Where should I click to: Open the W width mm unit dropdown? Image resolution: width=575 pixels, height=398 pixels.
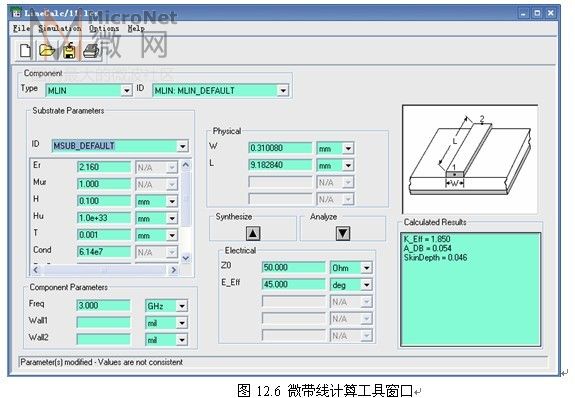click(x=348, y=148)
